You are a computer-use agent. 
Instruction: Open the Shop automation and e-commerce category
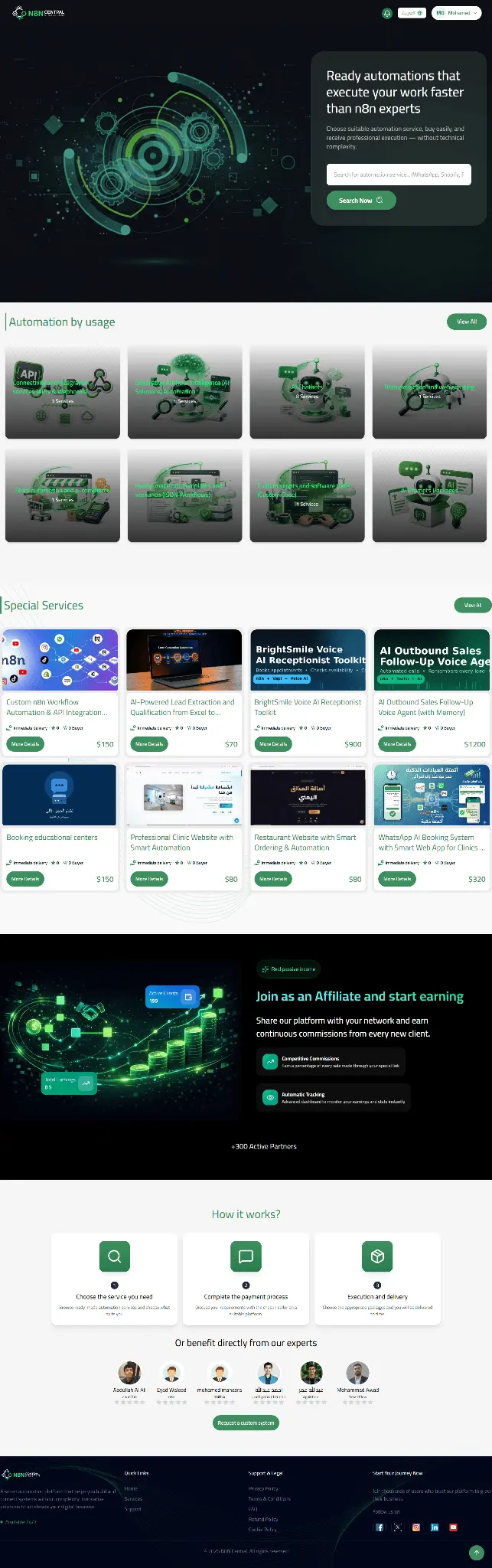[63, 495]
